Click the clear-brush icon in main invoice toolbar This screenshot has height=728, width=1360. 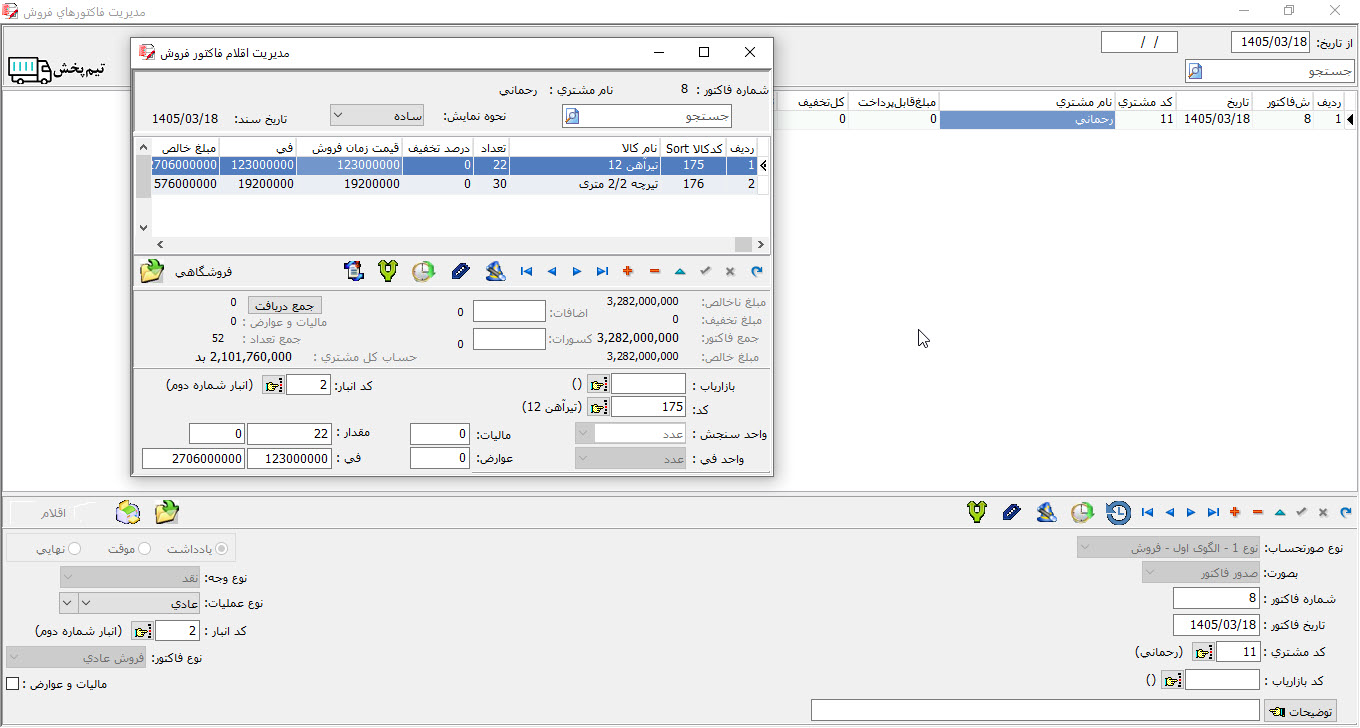1046,512
